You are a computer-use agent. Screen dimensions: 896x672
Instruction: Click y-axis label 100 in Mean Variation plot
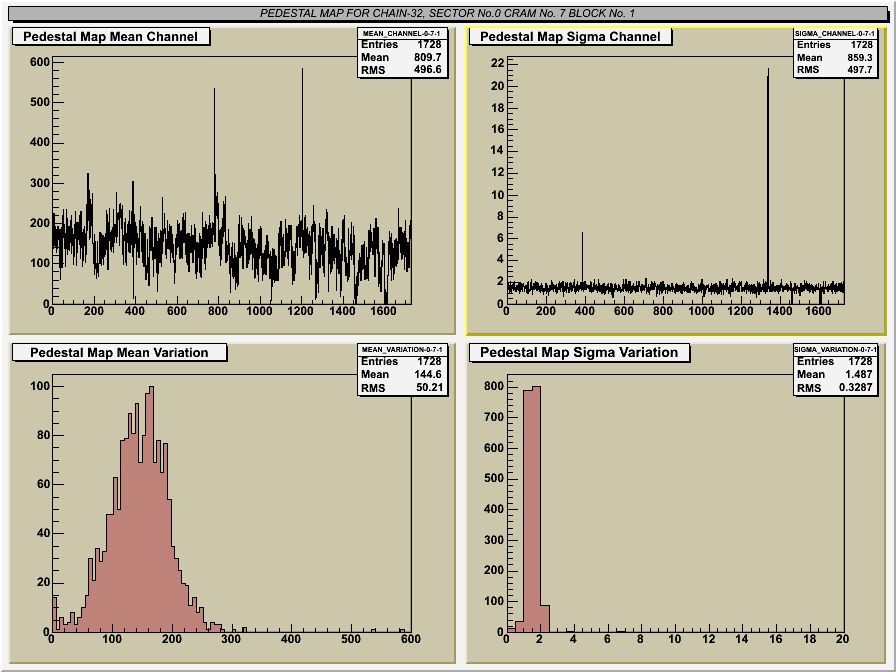[40, 386]
